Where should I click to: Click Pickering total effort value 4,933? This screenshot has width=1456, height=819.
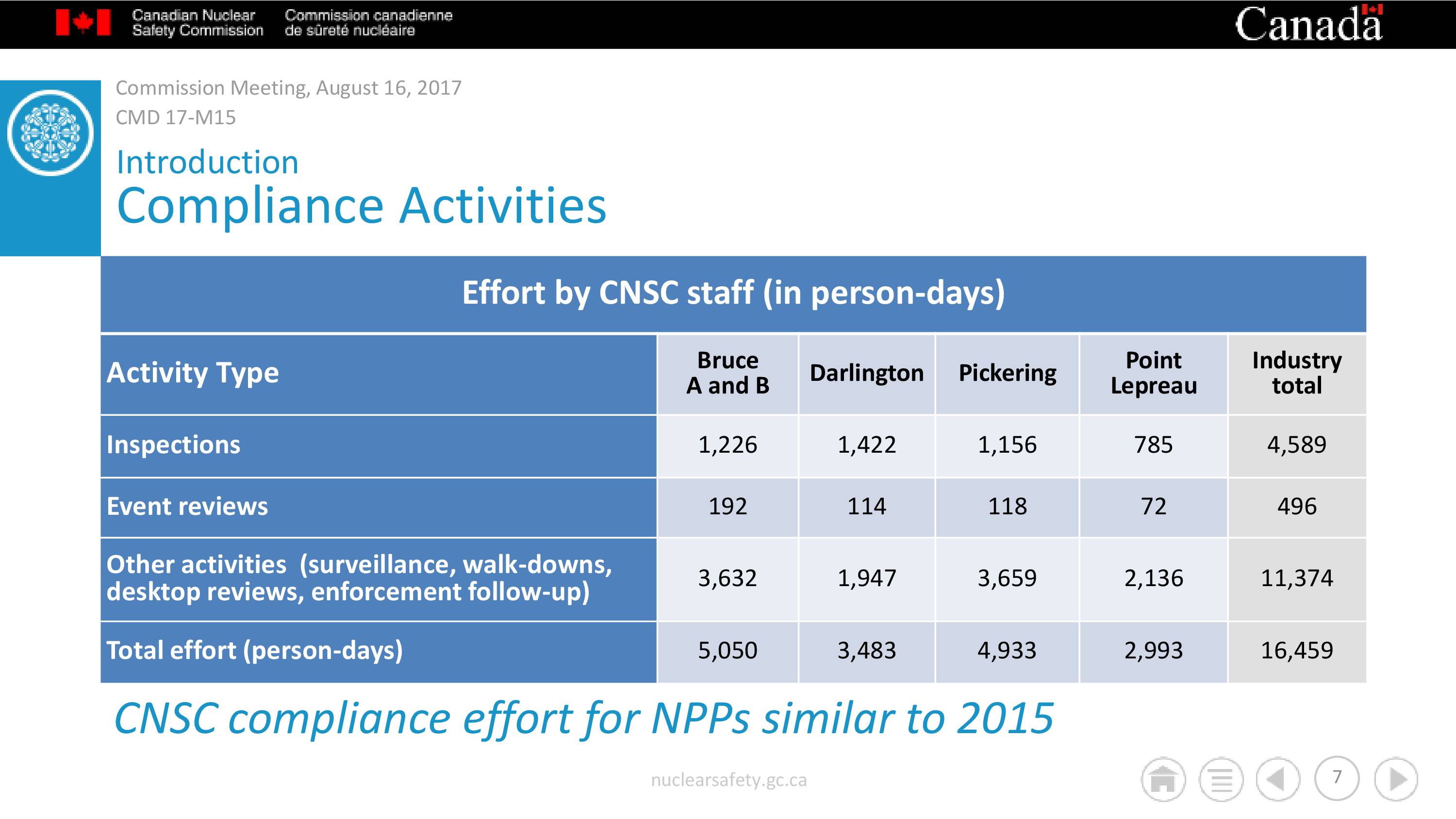tap(1007, 651)
